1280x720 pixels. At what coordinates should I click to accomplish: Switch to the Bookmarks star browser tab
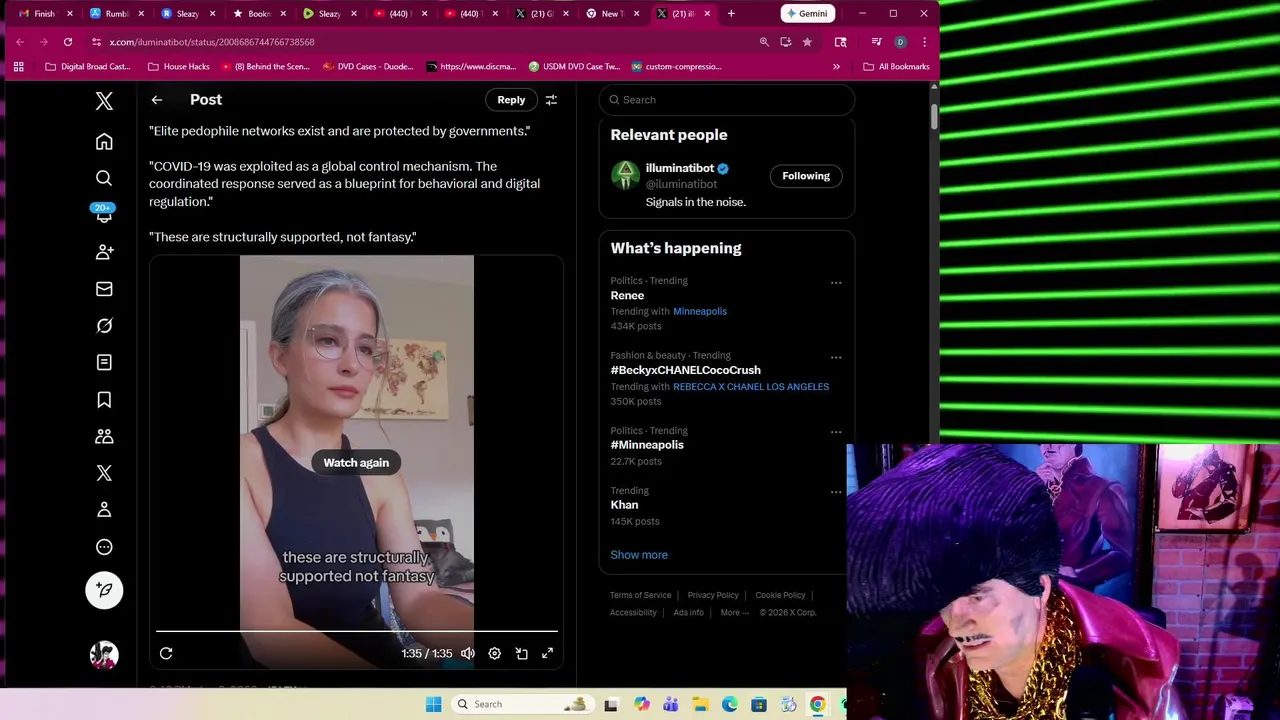click(259, 14)
